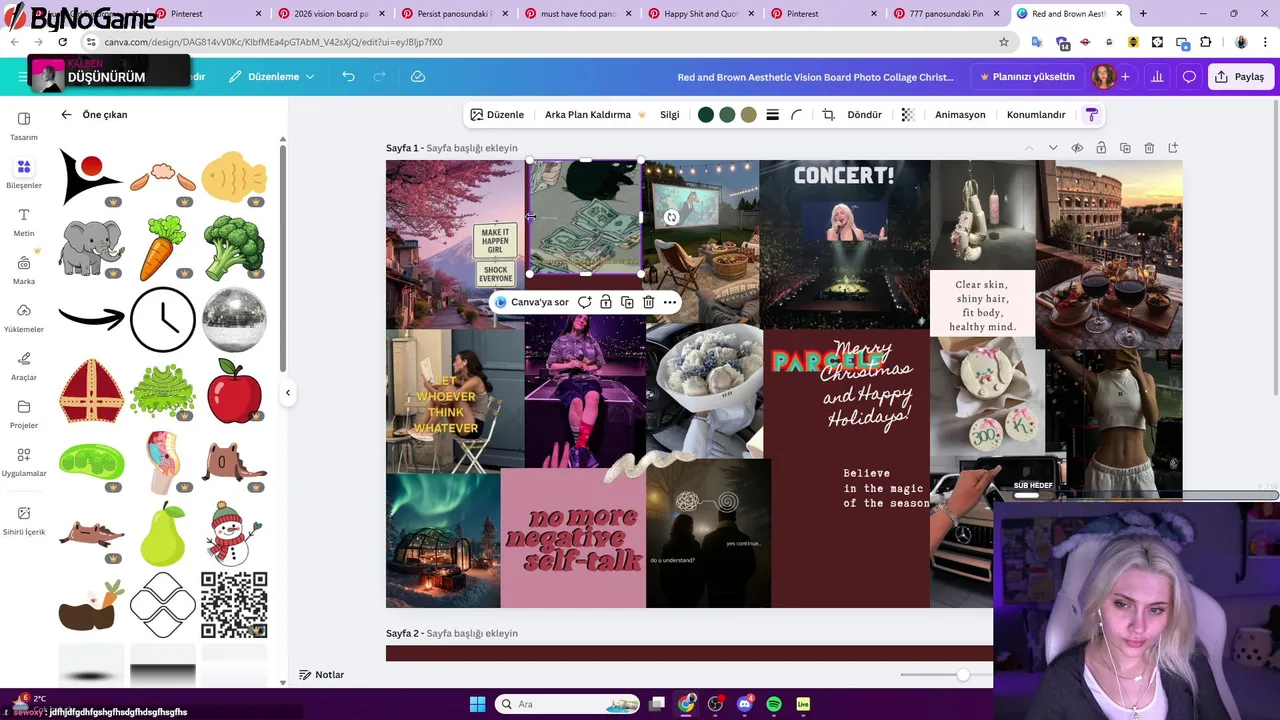Open the Metin text panel
Viewport: 1280px width, 720px height.
pyautogui.click(x=24, y=222)
